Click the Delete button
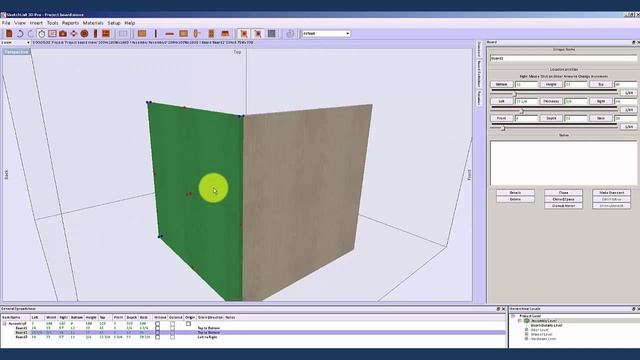This screenshot has height=360, width=640. (515, 199)
